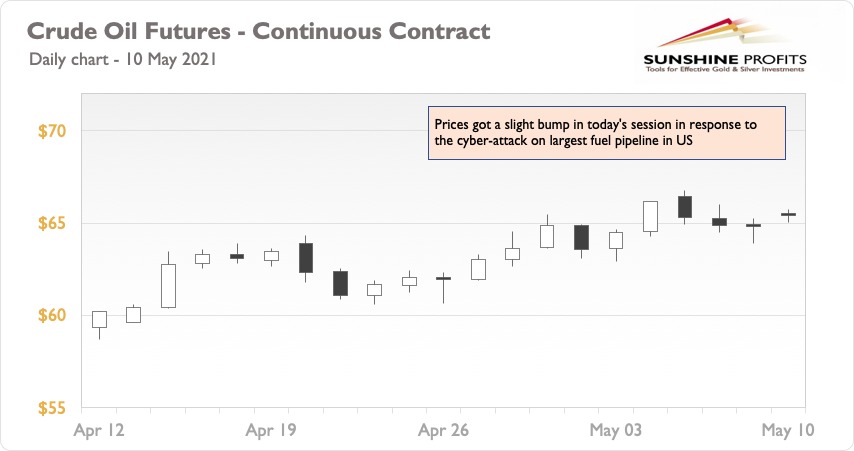
Task: Click the dark candlestick after Apr 19
Action: click(306, 258)
